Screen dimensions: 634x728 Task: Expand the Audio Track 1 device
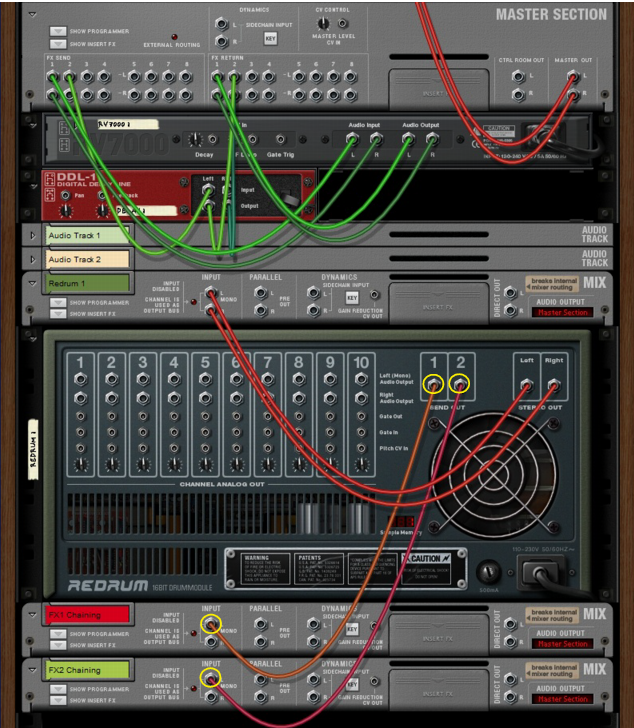[33, 235]
